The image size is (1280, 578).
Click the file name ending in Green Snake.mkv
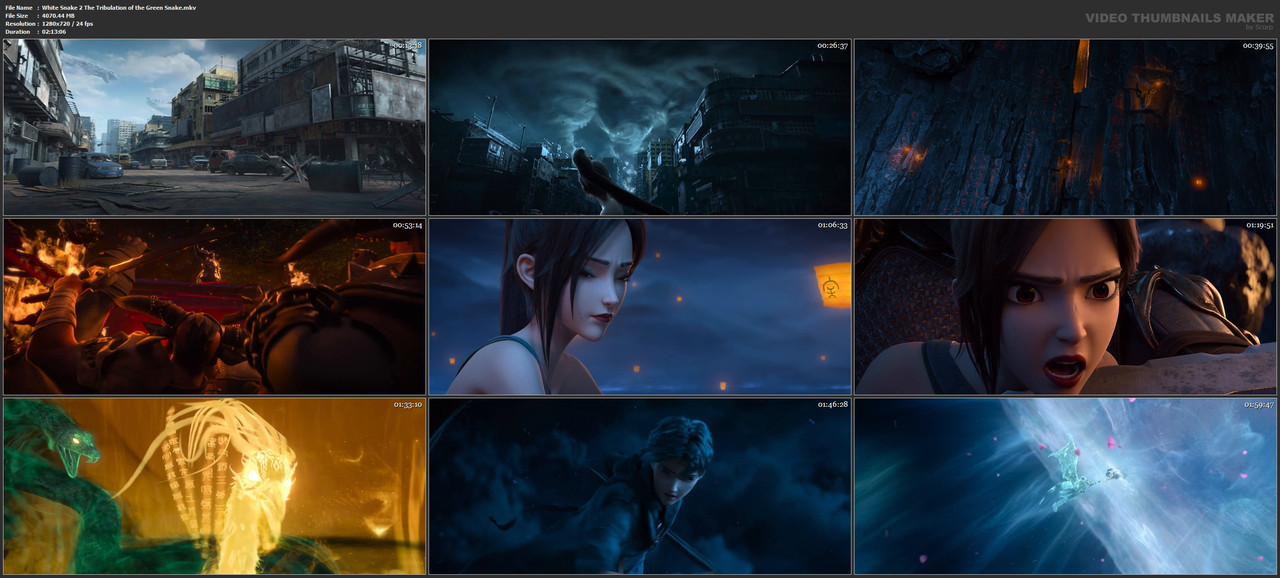119,7
